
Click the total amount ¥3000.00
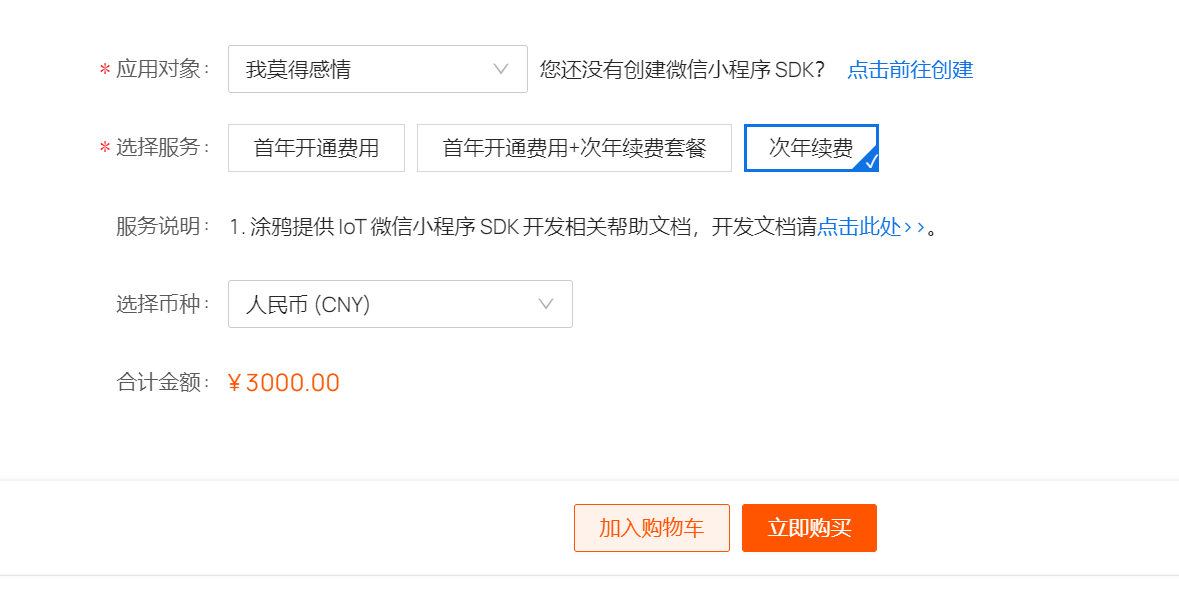283,383
